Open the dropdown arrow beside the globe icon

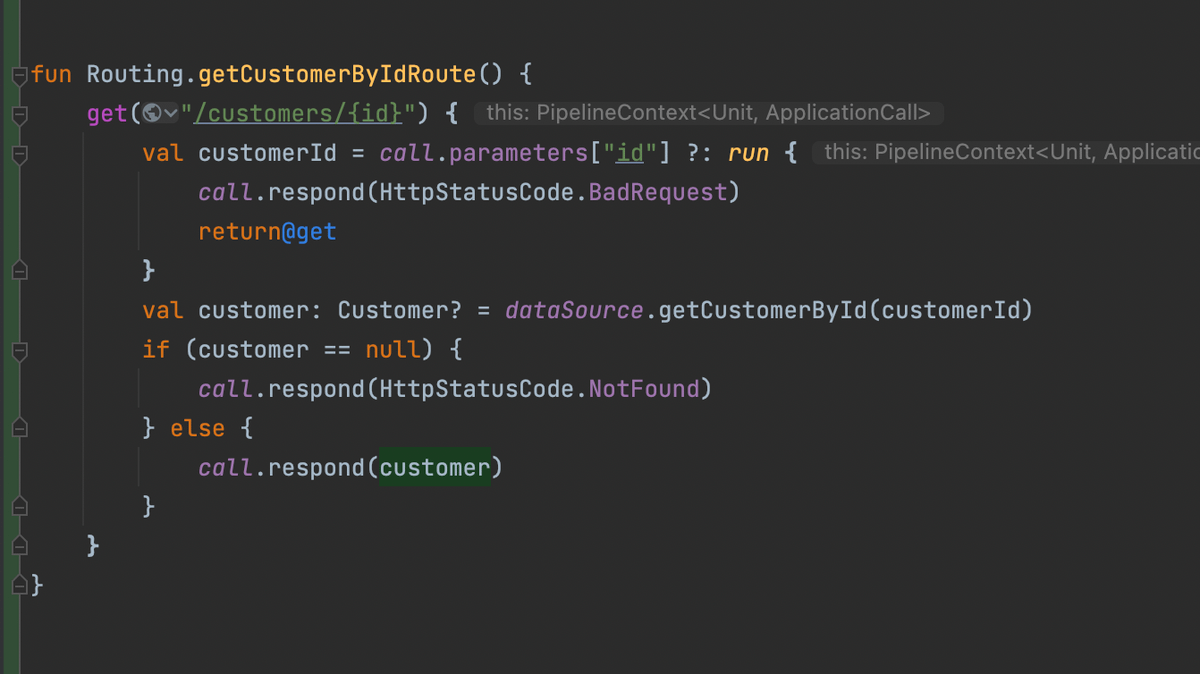[x=171, y=114]
